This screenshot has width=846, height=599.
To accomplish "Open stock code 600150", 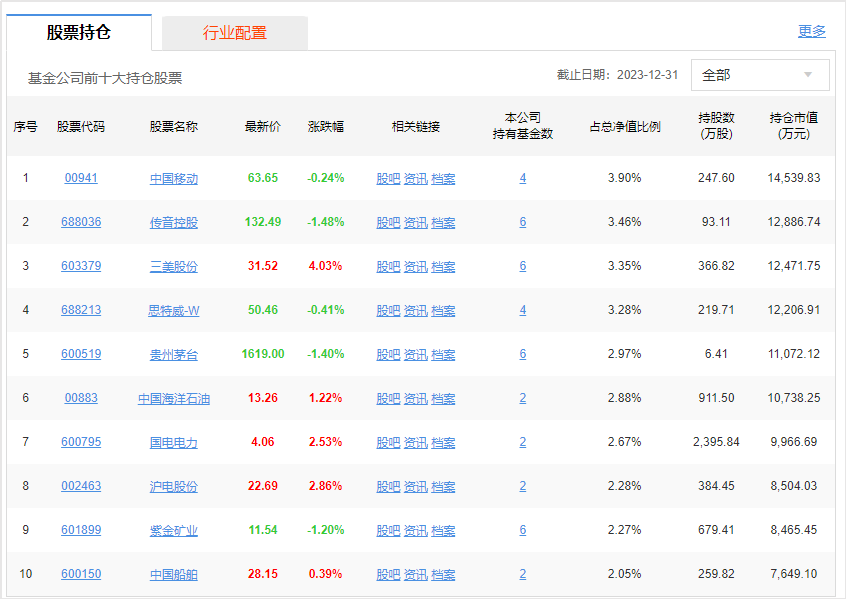I will (81, 574).
